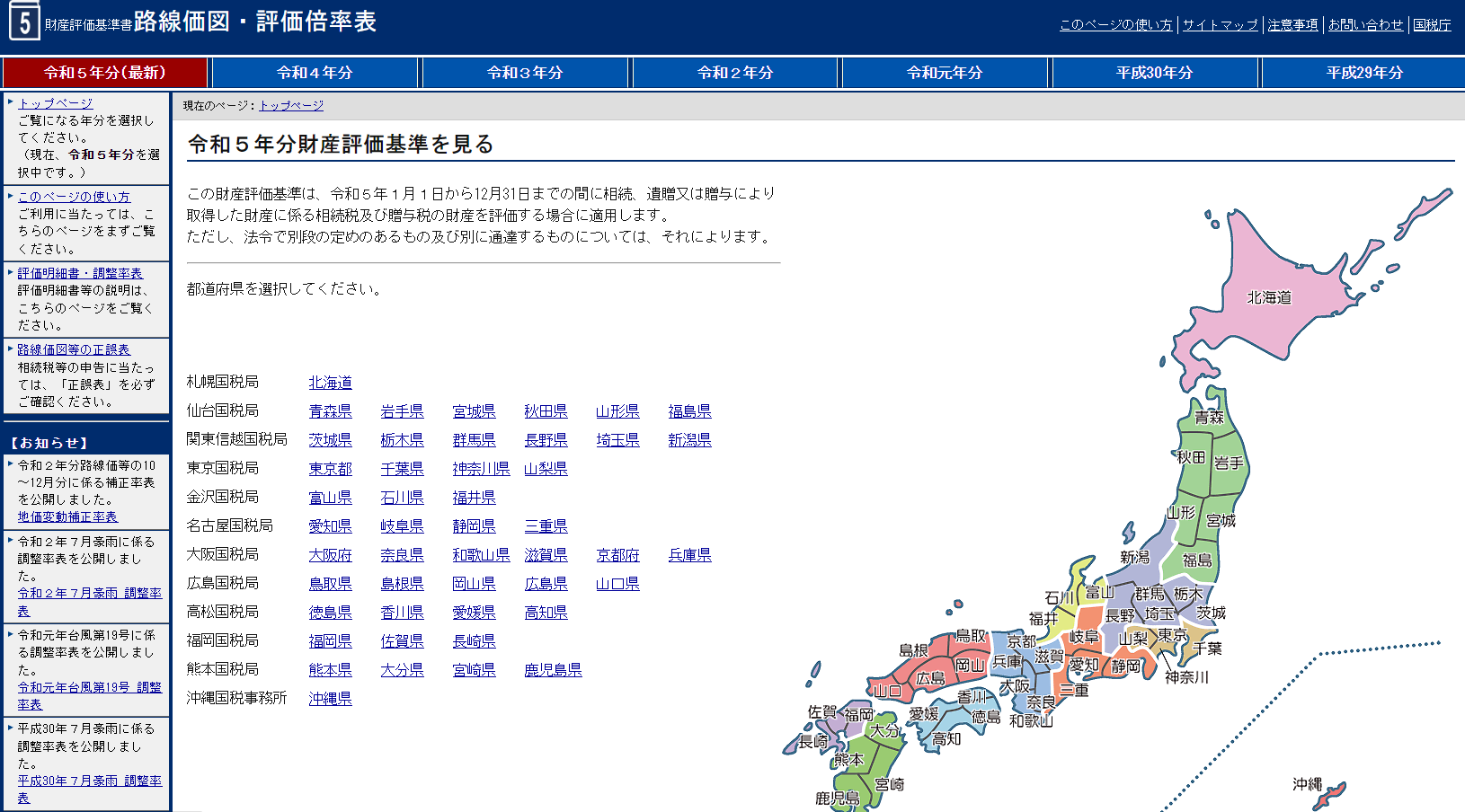Select the 秋田県 link
Viewport: 1465px width, 812px height.
[x=546, y=411]
